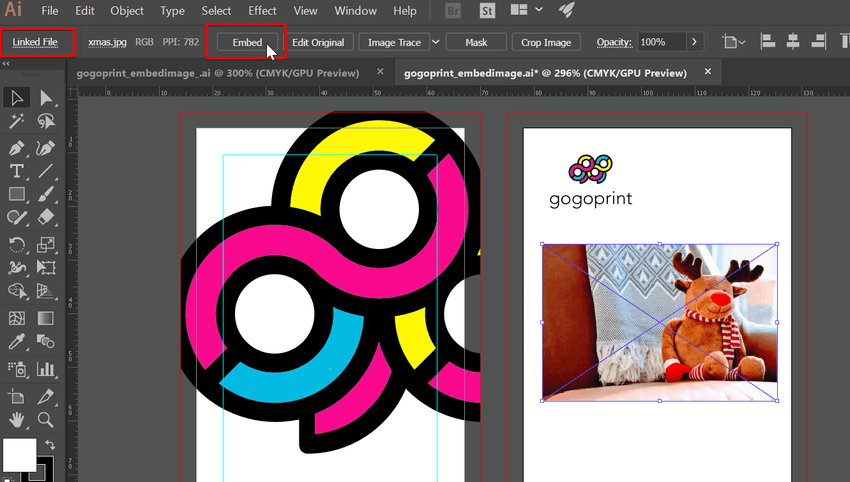Choose the Hand tool
Viewport: 850px width, 482px height.
click(x=17, y=419)
